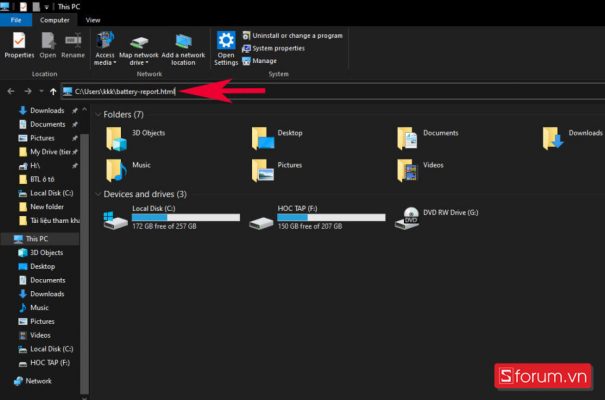Screen dimensions: 605x400
Task: Select Network in the navigation pane
Action: click(38, 381)
